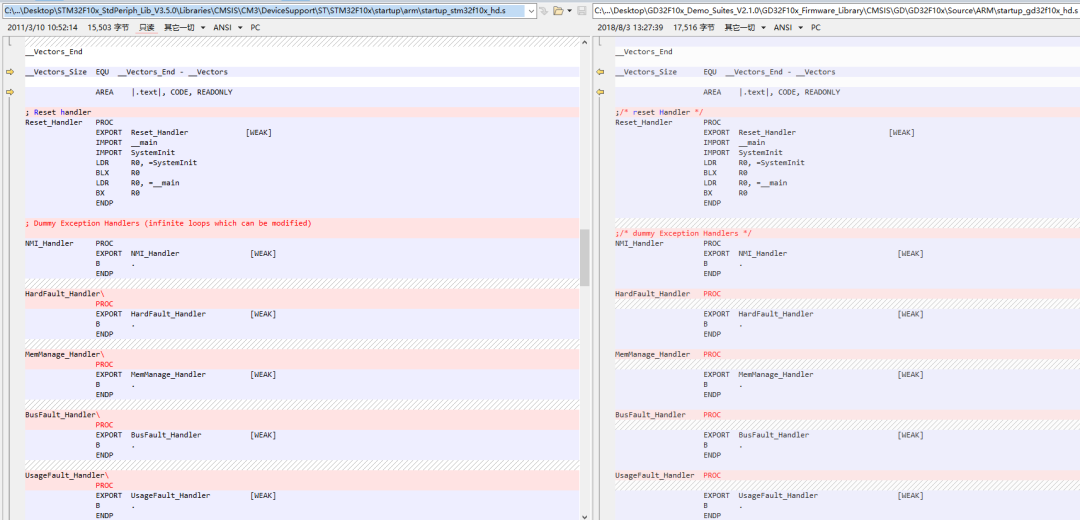
Task: Click the left pane scroll down arrow
Action: click(585, 515)
